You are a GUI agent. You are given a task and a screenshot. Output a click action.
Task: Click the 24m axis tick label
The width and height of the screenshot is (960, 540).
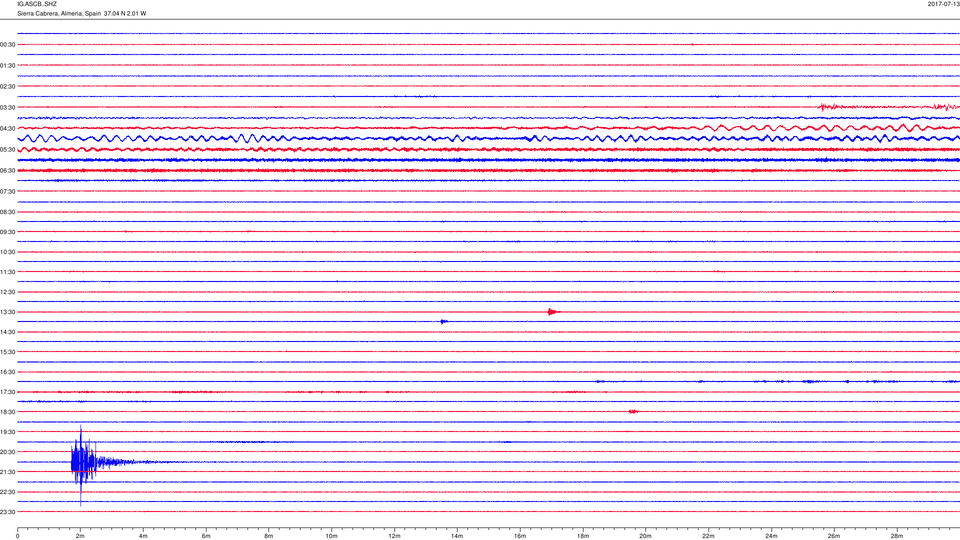[771, 536]
